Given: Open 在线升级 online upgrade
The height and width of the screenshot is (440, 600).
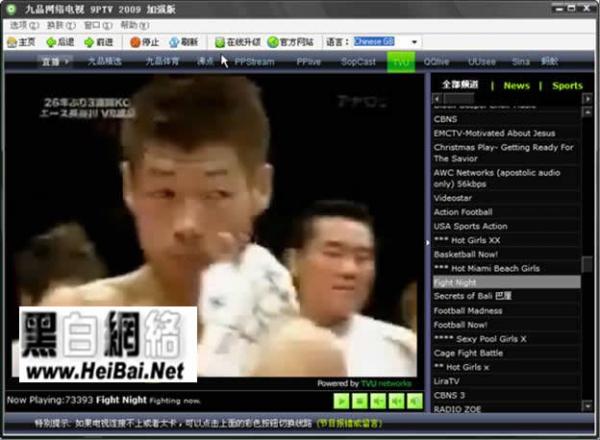Looking at the screenshot, I should [x=238, y=42].
